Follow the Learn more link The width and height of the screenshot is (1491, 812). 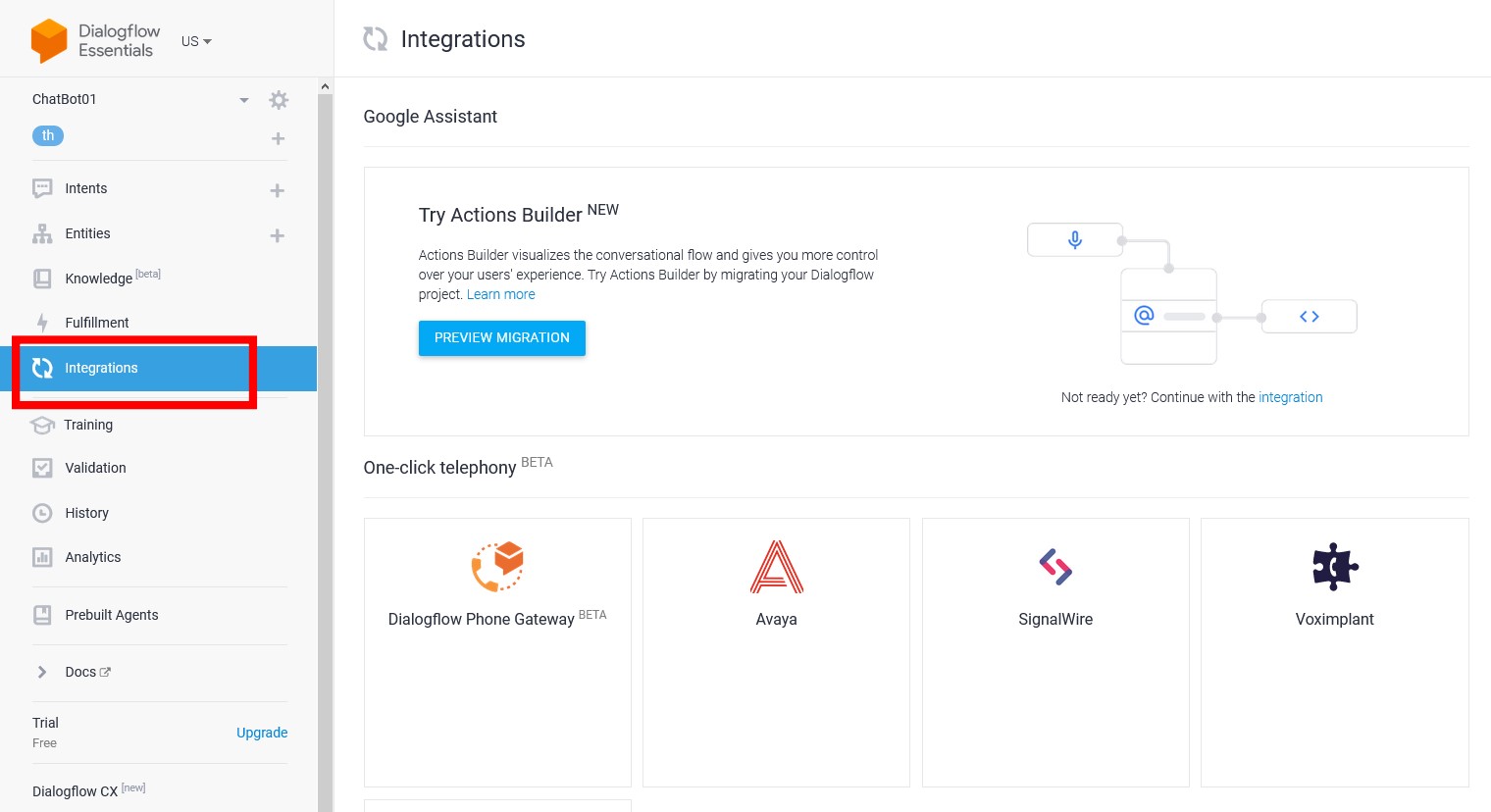(x=501, y=294)
